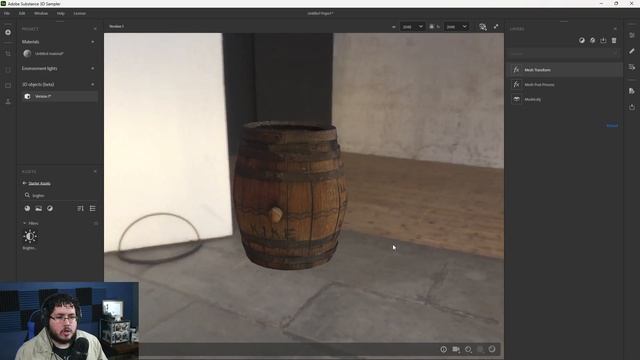Select the brush icon in right sidebar

[632, 51]
